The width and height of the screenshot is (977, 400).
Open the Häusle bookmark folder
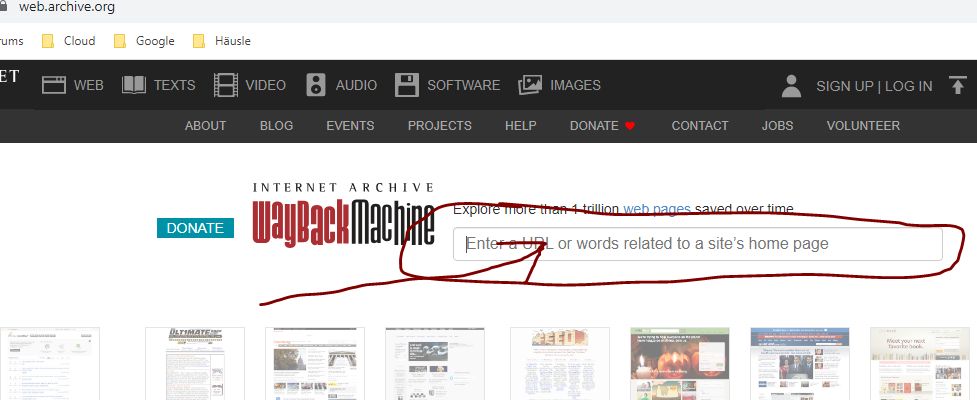[222, 41]
